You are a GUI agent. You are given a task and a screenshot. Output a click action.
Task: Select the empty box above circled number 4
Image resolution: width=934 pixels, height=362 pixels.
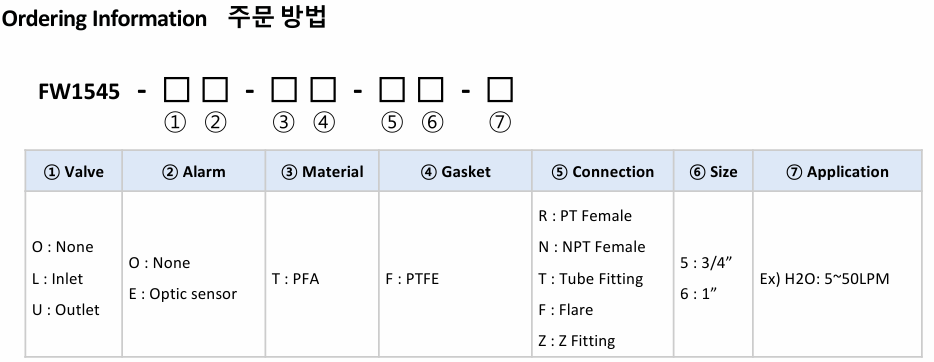323,90
